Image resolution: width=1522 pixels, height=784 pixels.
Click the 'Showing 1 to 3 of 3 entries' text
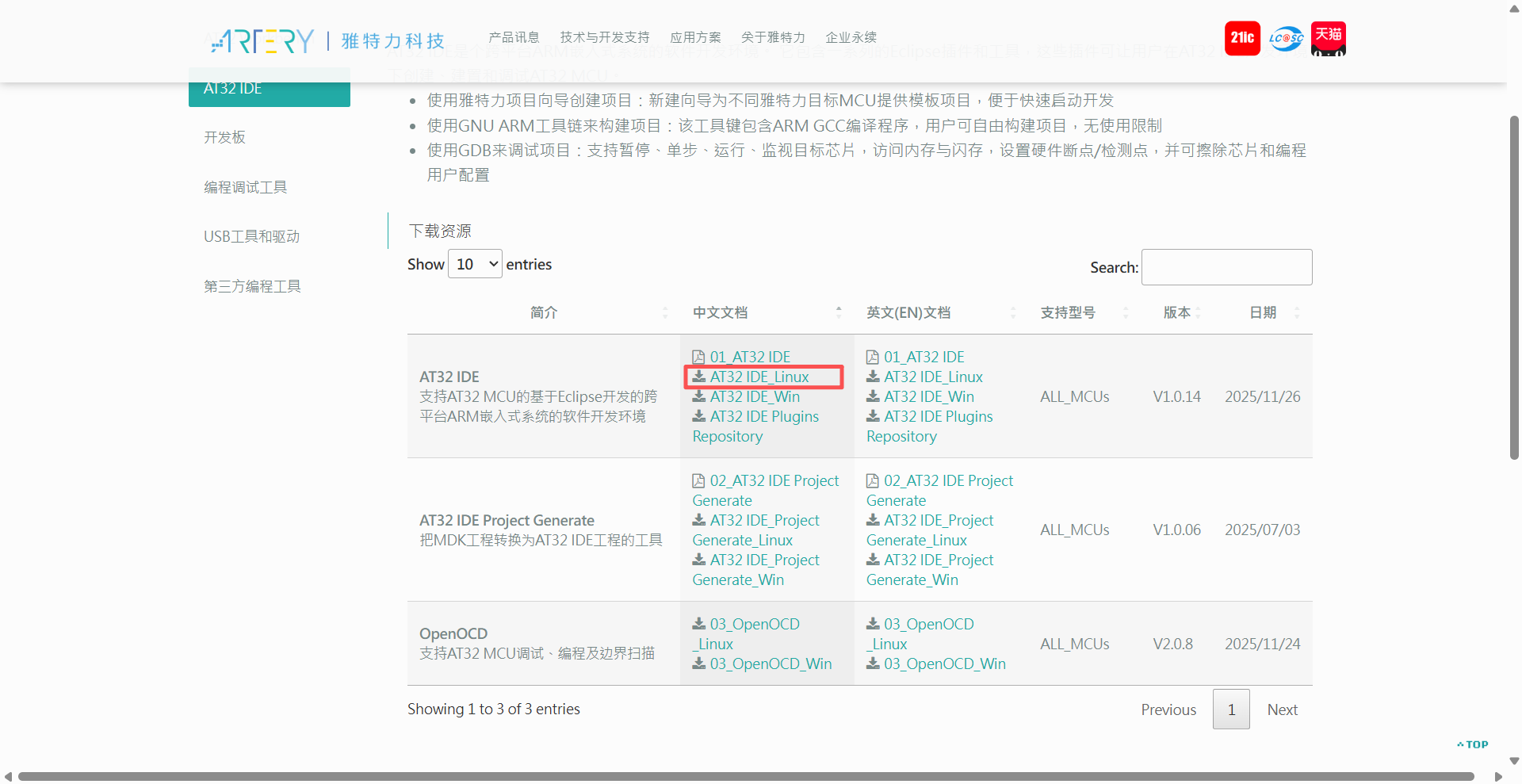pos(494,709)
